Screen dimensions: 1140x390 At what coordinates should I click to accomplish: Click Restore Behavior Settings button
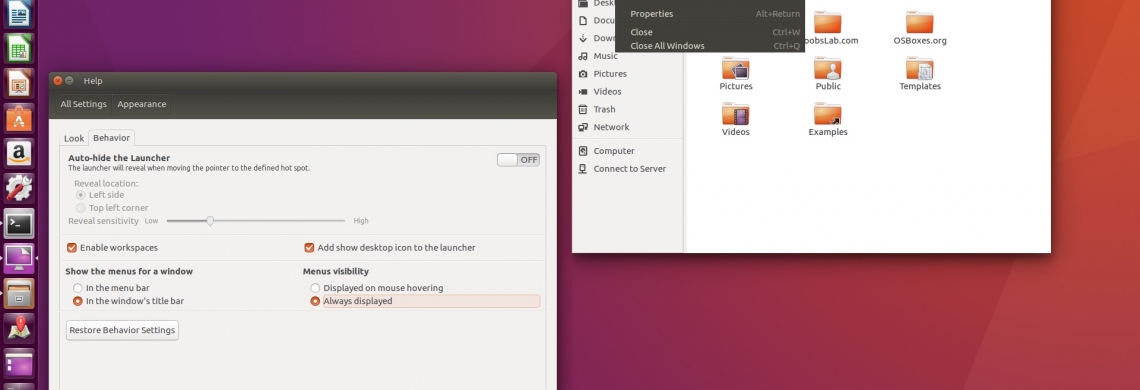point(122,330)
